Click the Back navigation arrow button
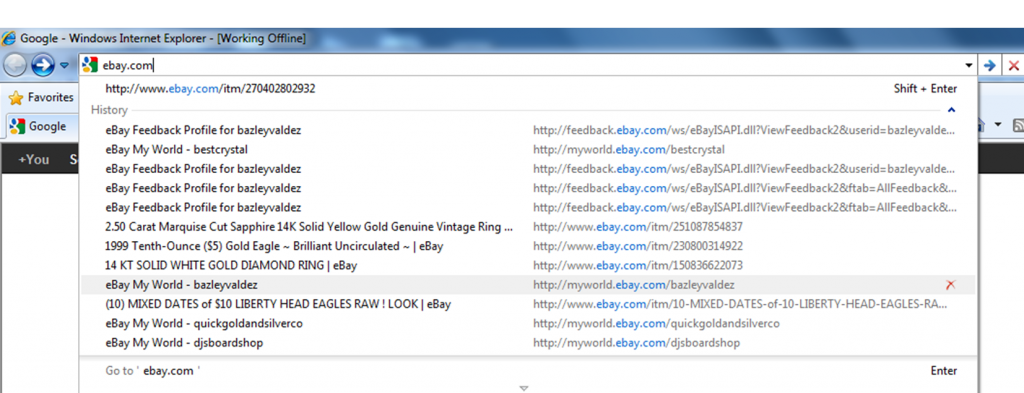Screen dimensions: 1024x393 click(15, 65)
